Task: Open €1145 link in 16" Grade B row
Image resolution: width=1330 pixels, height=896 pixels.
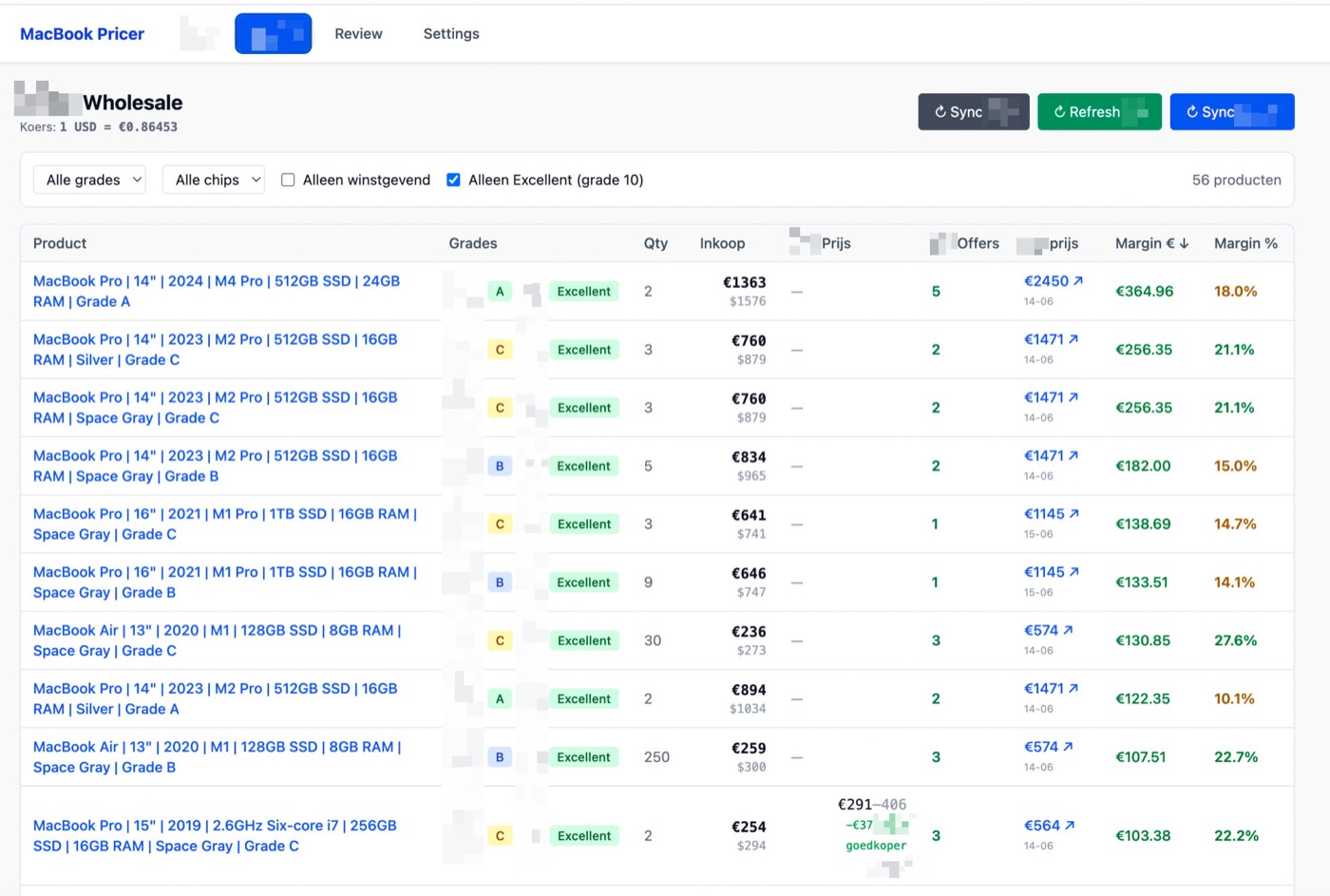Action: click(1052, 572)
